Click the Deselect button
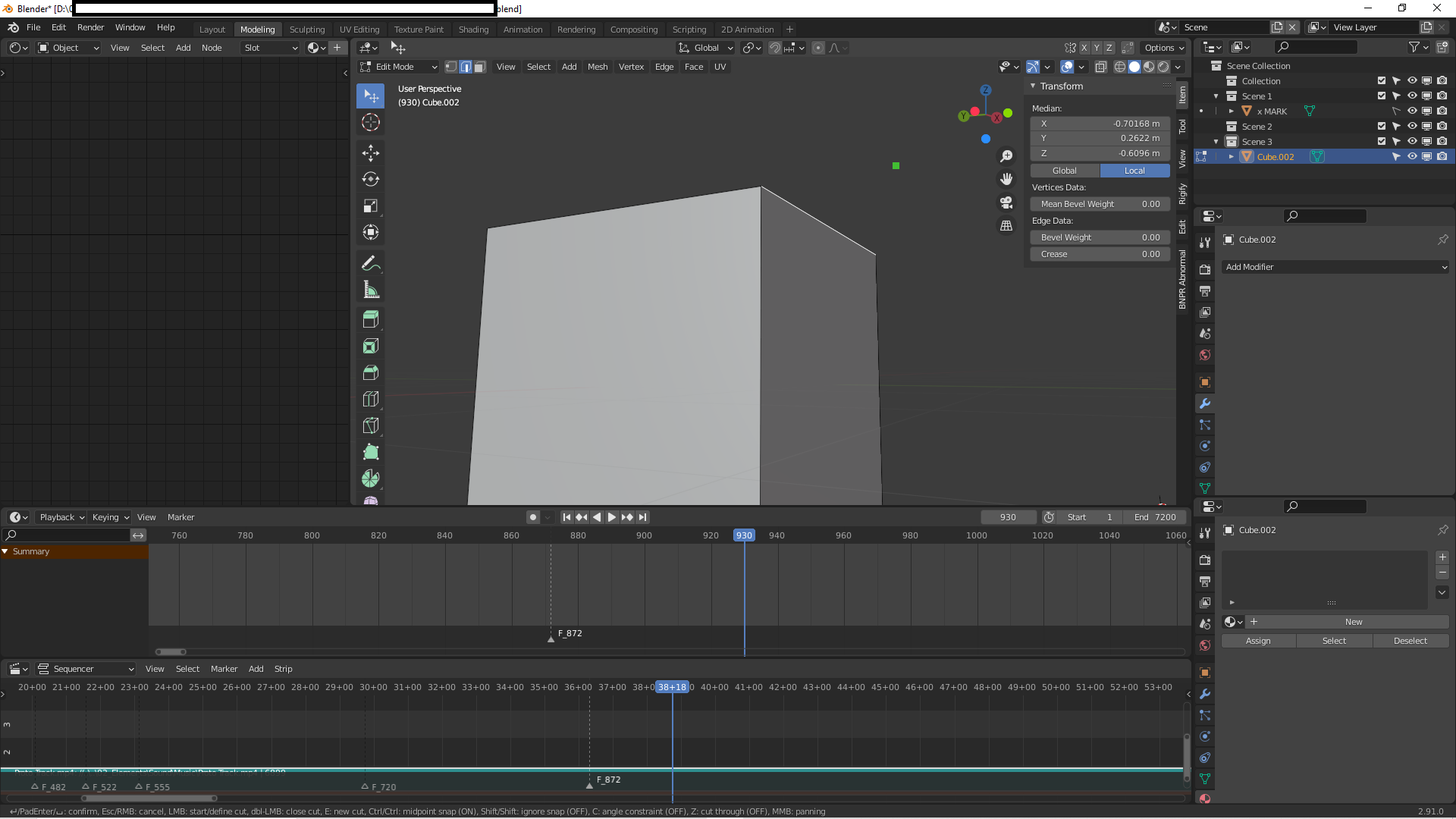Viewport: 1456px width, 819px height. point(1410,641)
